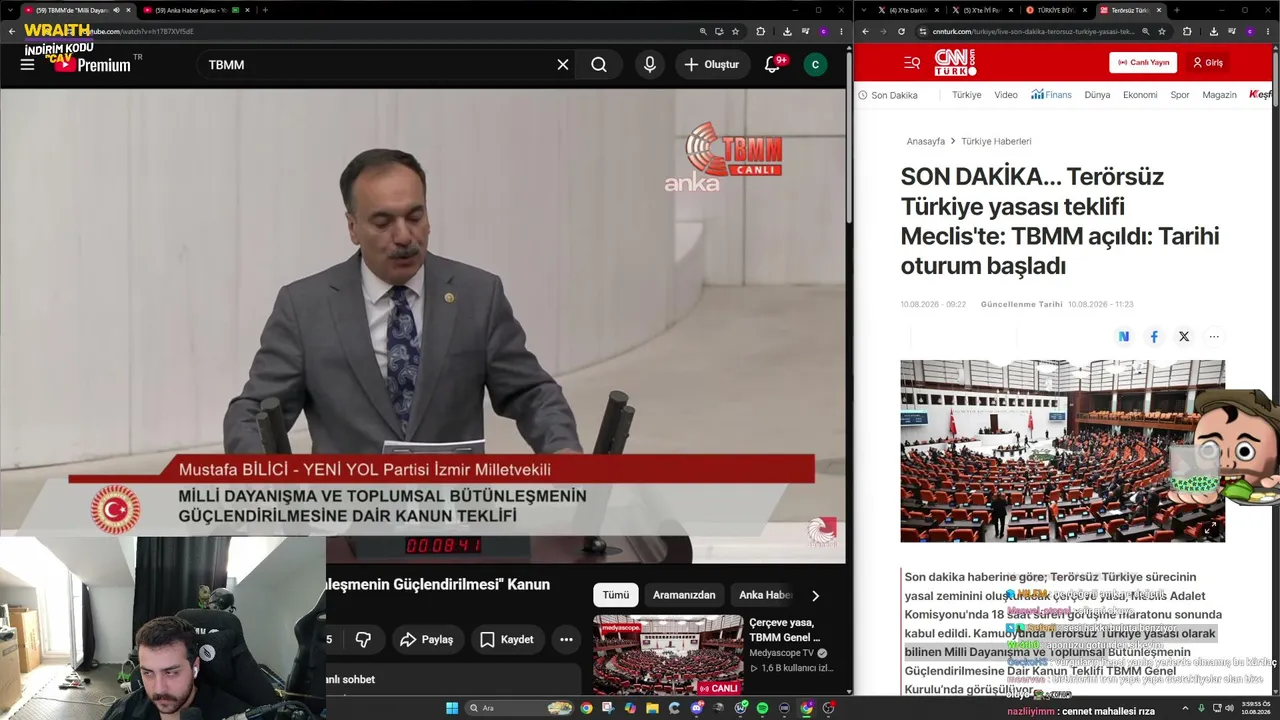Share the video via Paylaş button
The width and height of the screenshot is (1280, 720).
[x=427, y=639]
